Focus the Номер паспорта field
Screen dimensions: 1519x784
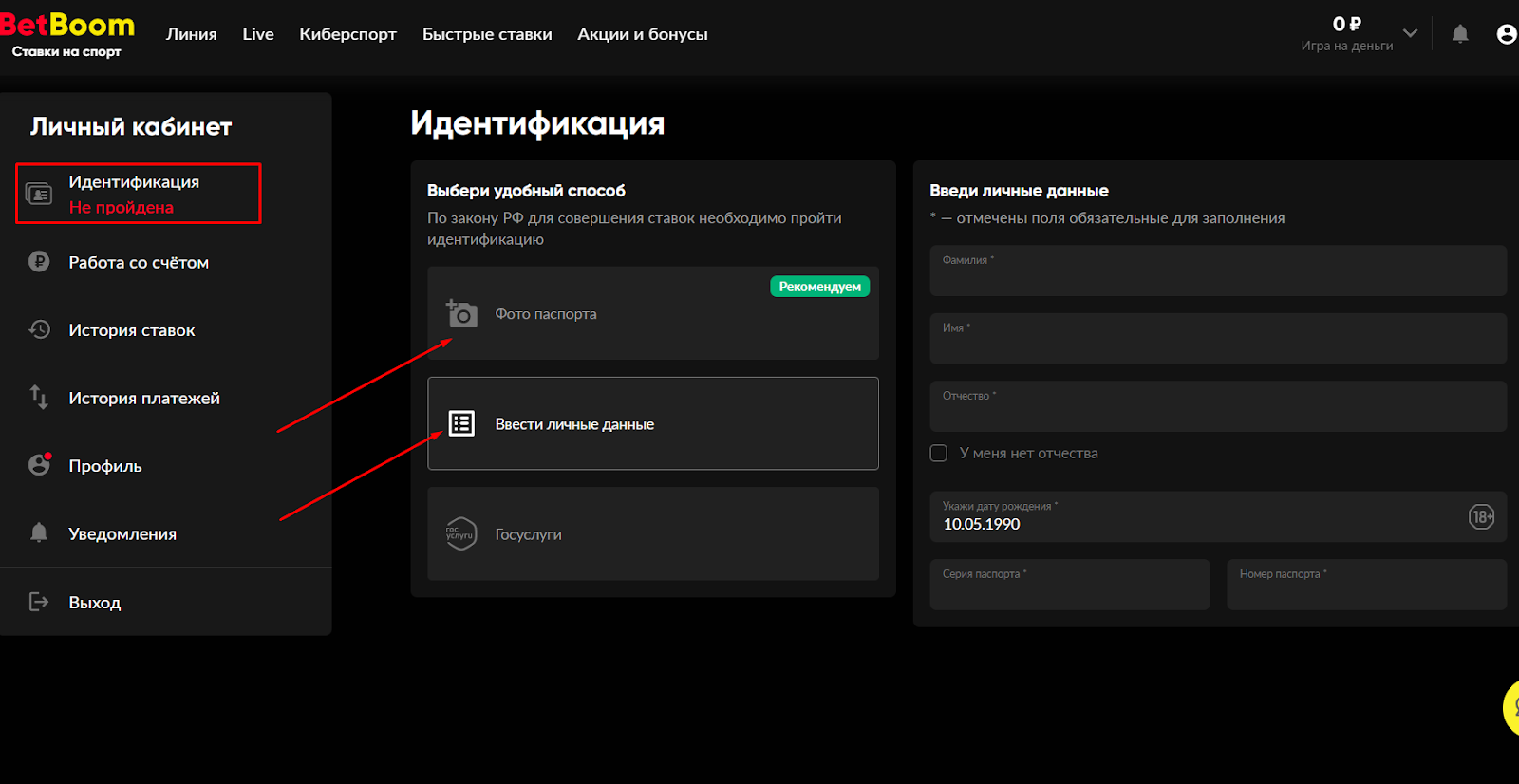1367,584
